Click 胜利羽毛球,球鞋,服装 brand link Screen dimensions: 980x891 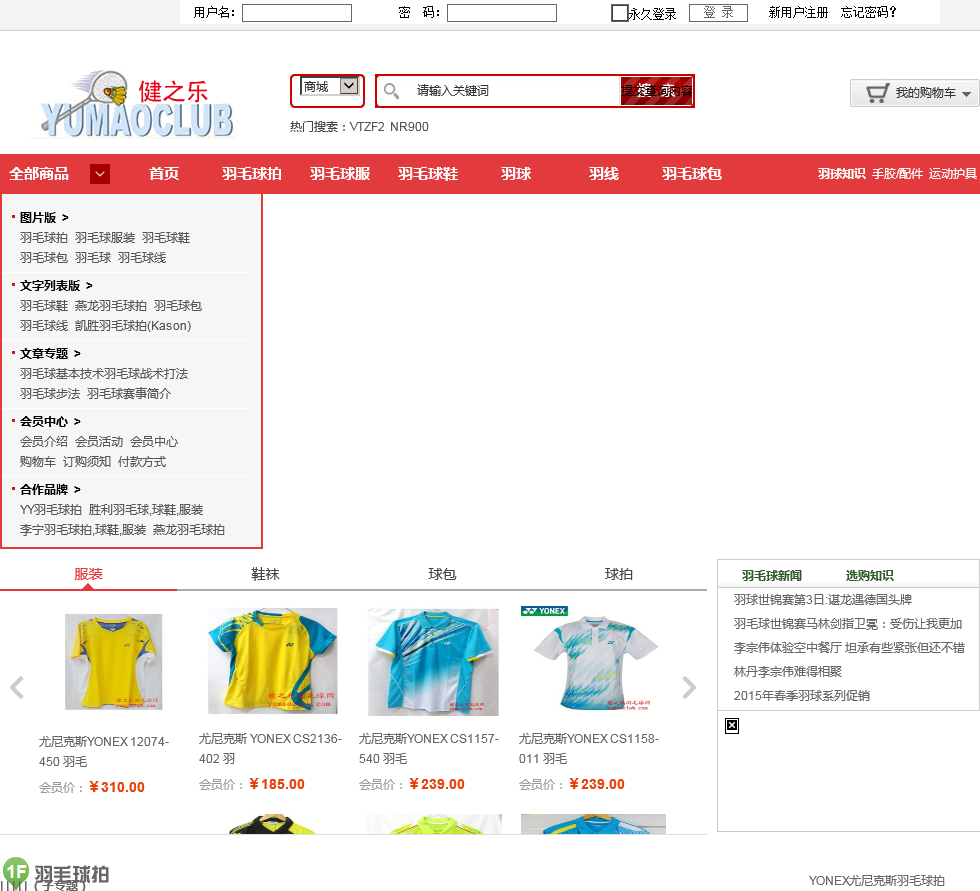(x=146, y=510)
